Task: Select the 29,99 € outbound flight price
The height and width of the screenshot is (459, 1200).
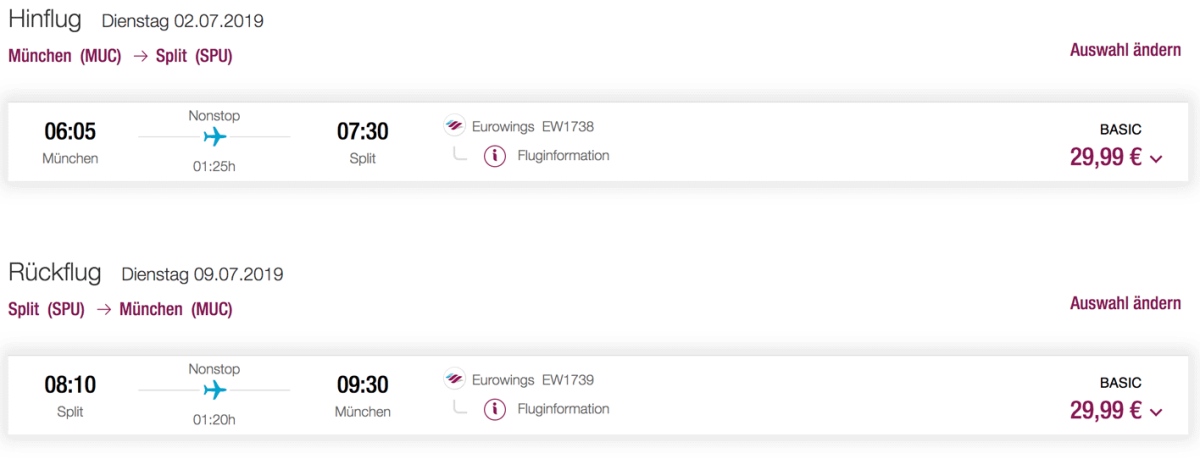Action: (1105, 157)
